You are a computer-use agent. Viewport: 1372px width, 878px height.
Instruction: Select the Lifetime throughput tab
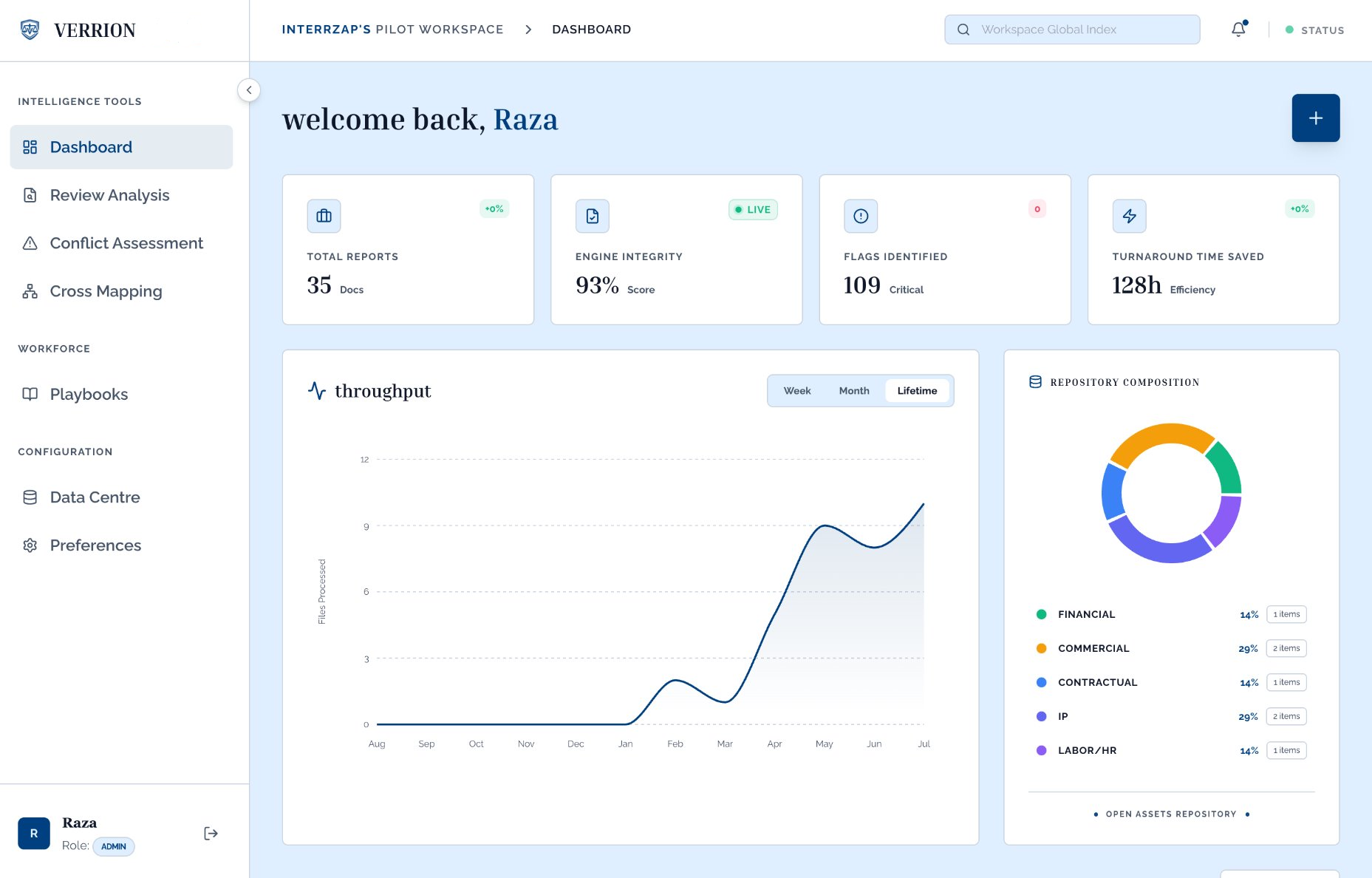click(917, 391)
